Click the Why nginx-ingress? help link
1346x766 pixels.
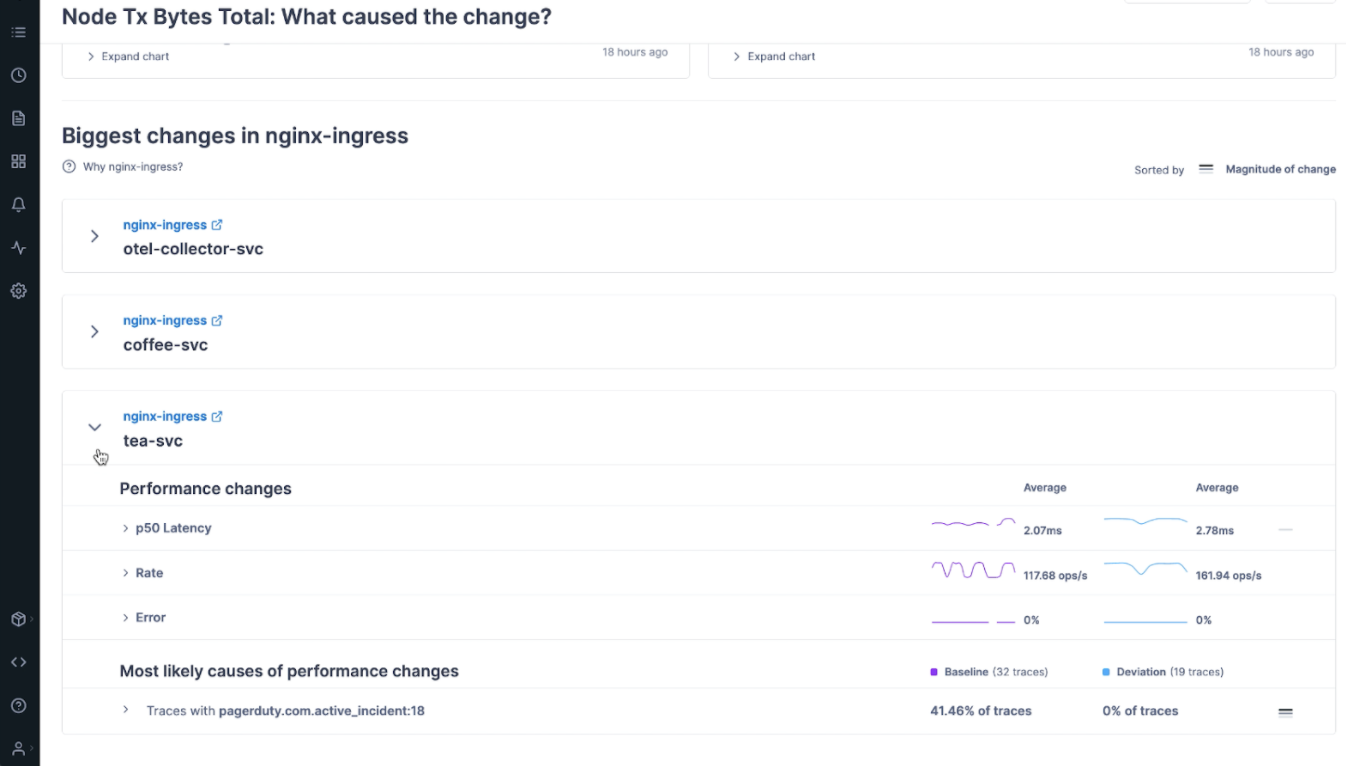(x=132, y=167)
